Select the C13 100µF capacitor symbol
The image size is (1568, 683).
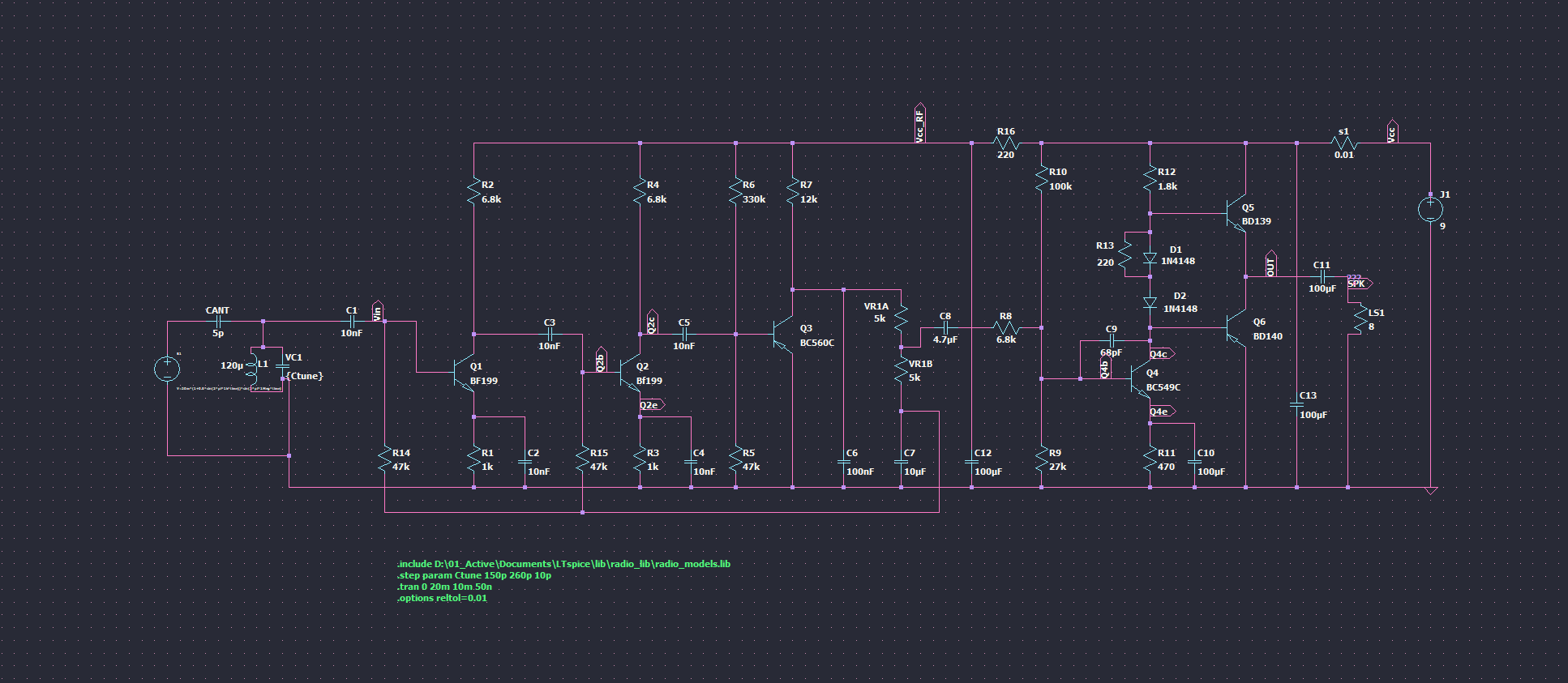[1296, 404]
